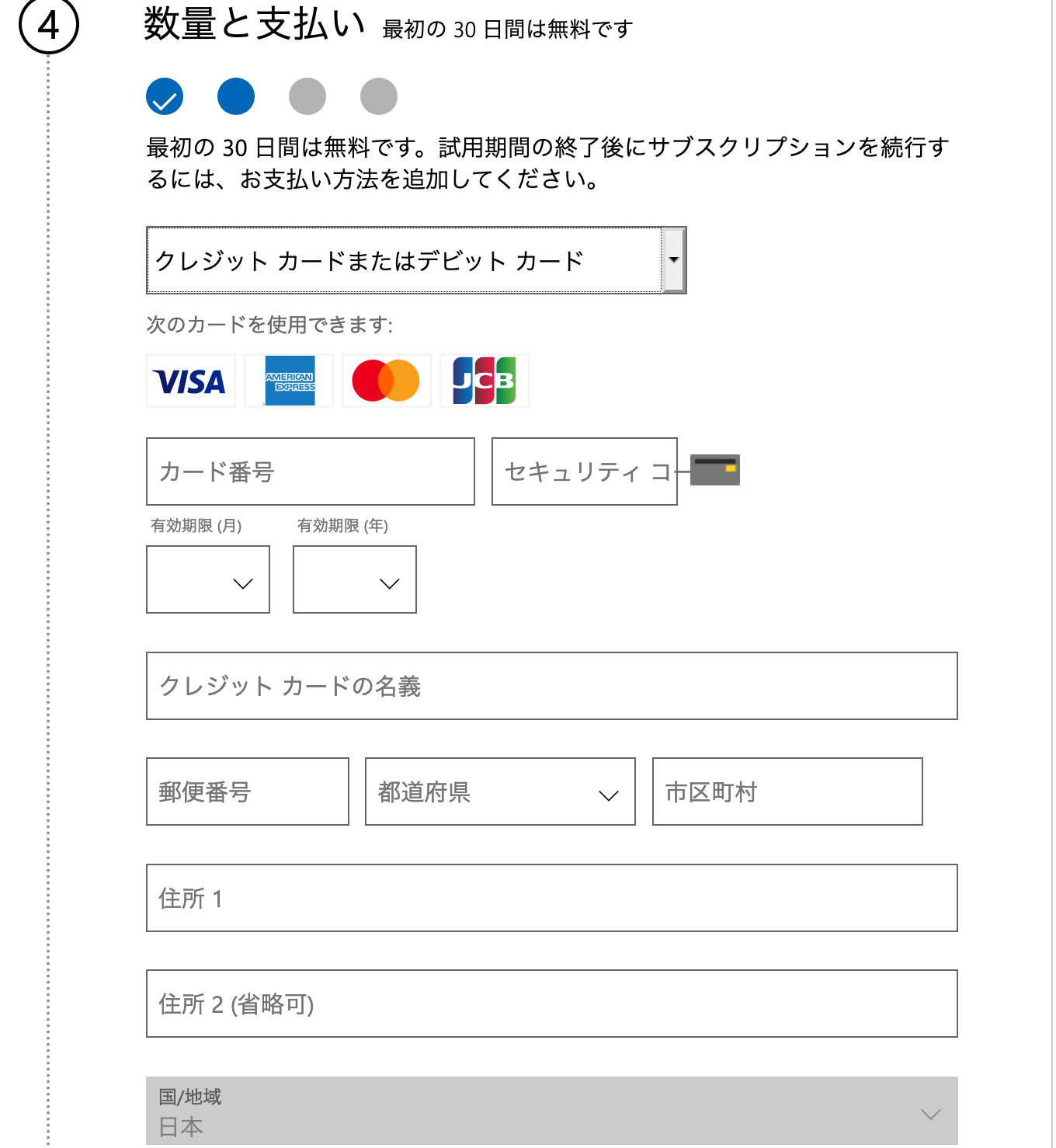The image size is (1056, 1148).
Task: Click the security code card hint icon
Action: click(x=714, y=468)
